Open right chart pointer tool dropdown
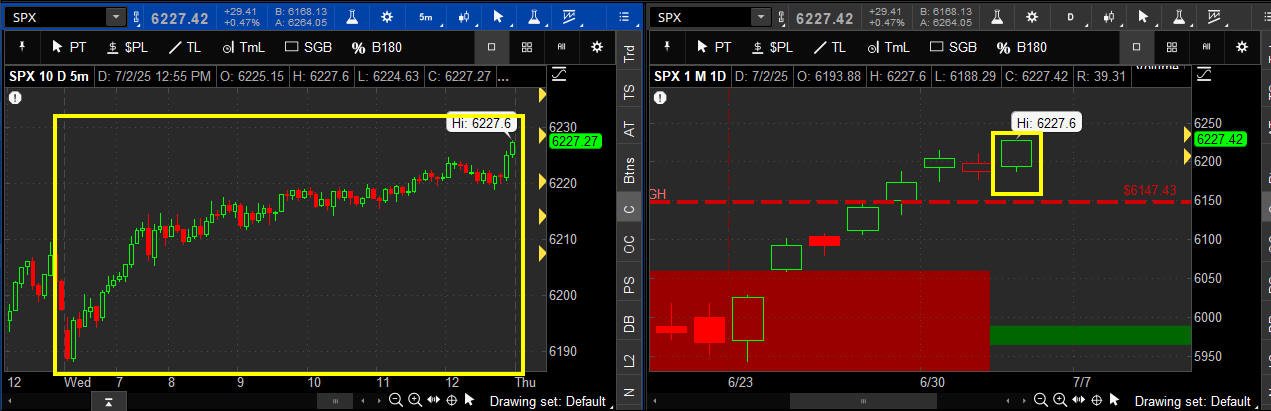Screen dimensions: 1271x411 pos(1144,17)
